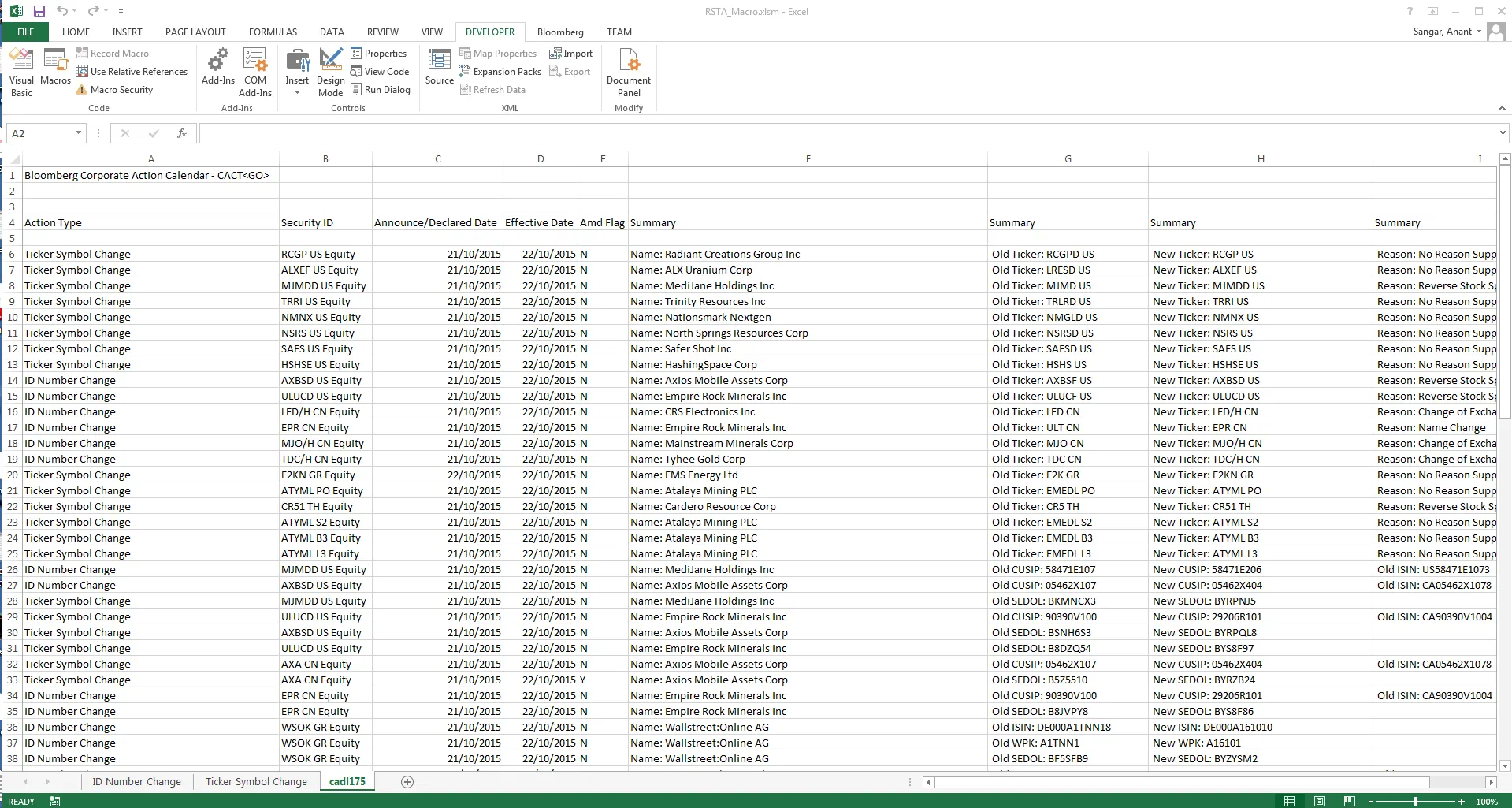The width and height of the screenshot is (1512, 808).
Task: Switch to ID Number Change sheet
Action: point(136,781)
